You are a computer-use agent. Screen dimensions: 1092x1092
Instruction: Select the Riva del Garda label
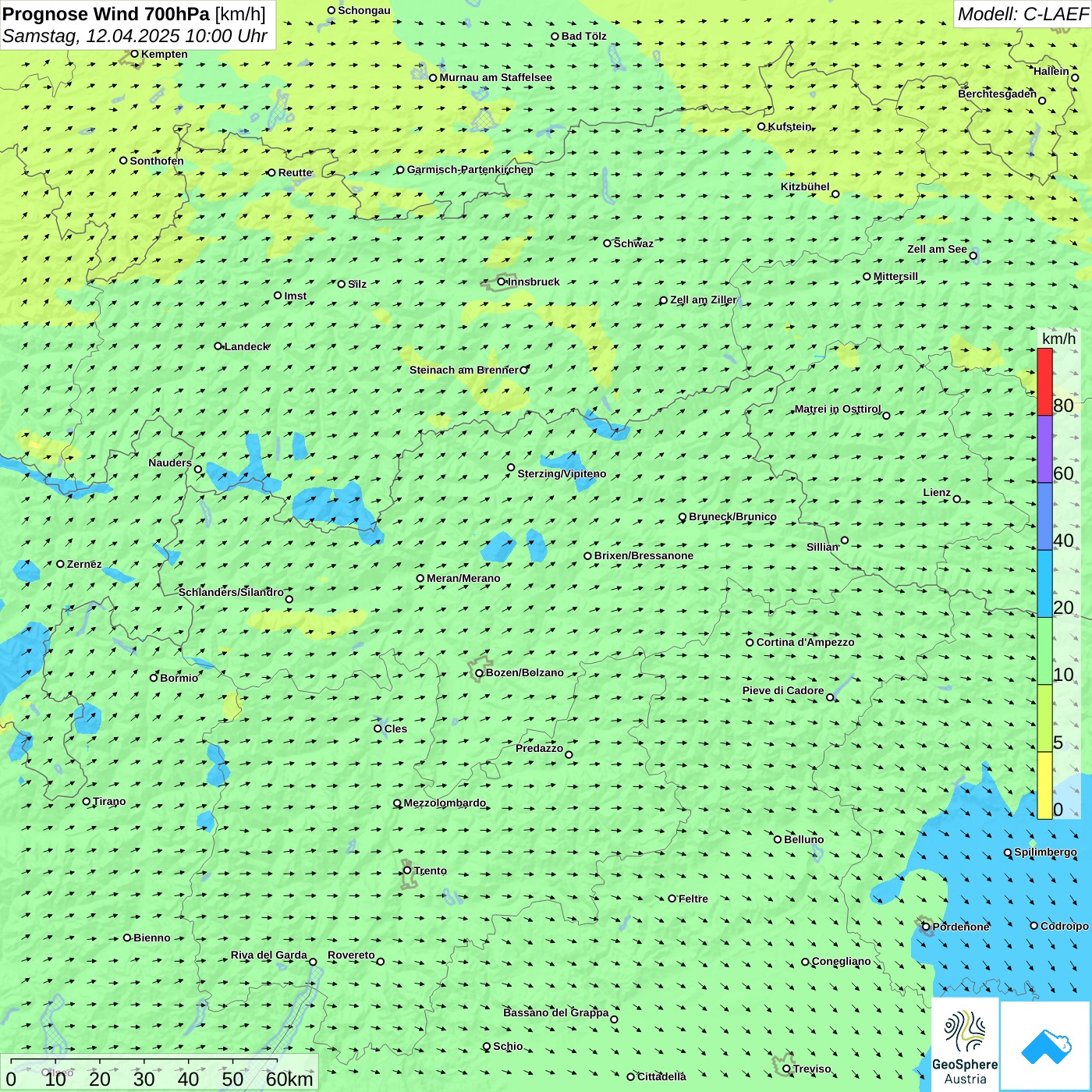tap(269, 955)
